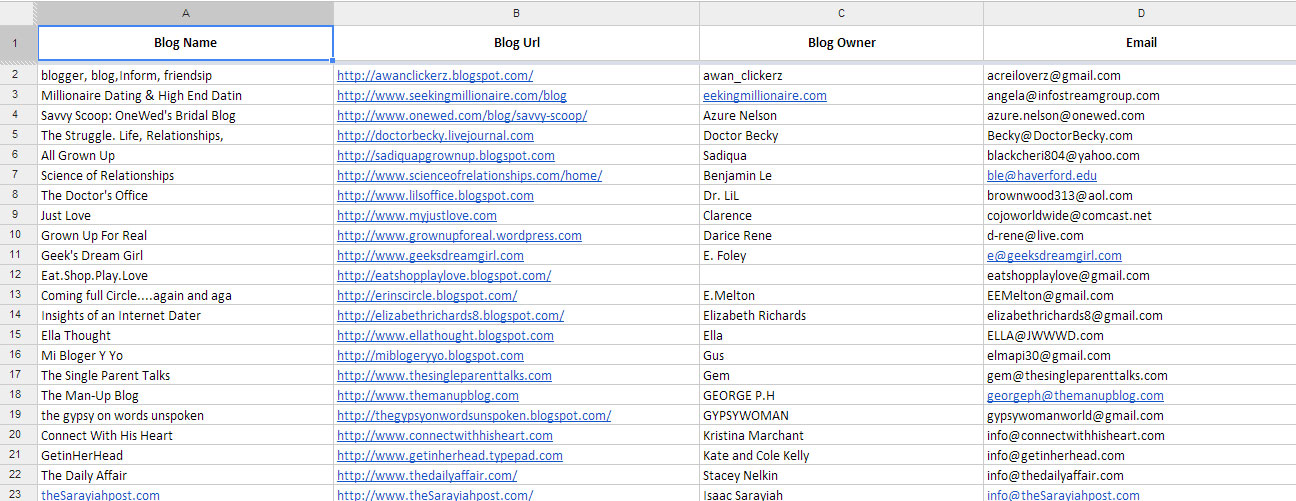Open theSarayiahpost.com link in column A

point(100,495)
